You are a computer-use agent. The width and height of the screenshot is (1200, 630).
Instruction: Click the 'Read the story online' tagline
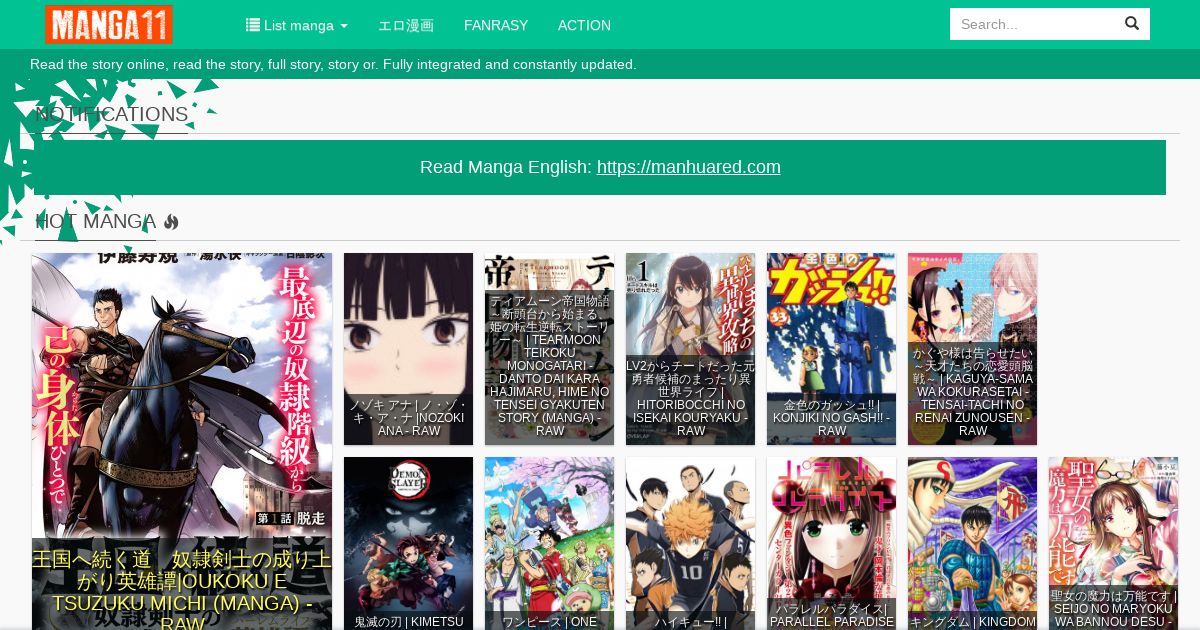click(333, 64)
